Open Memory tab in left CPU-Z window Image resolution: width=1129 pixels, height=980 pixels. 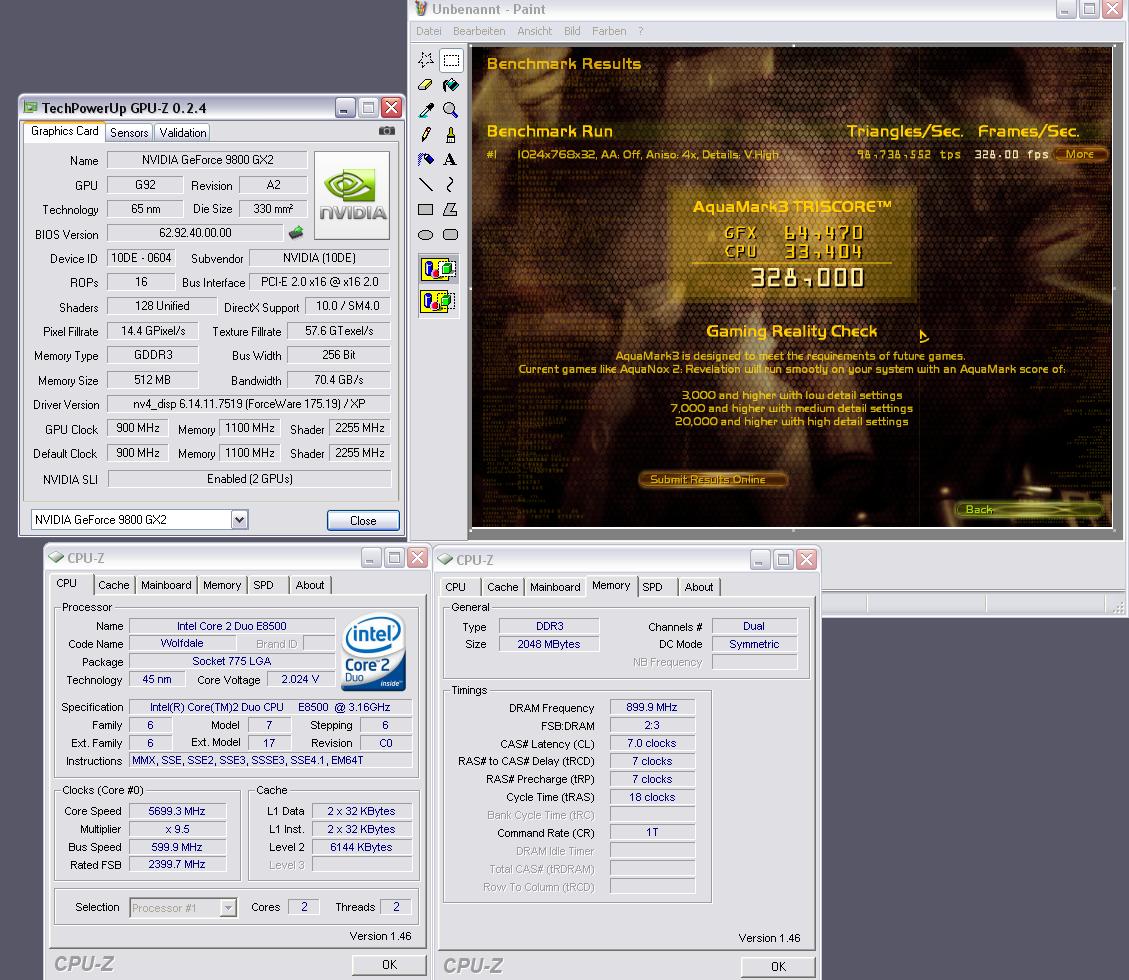point(222,585)
